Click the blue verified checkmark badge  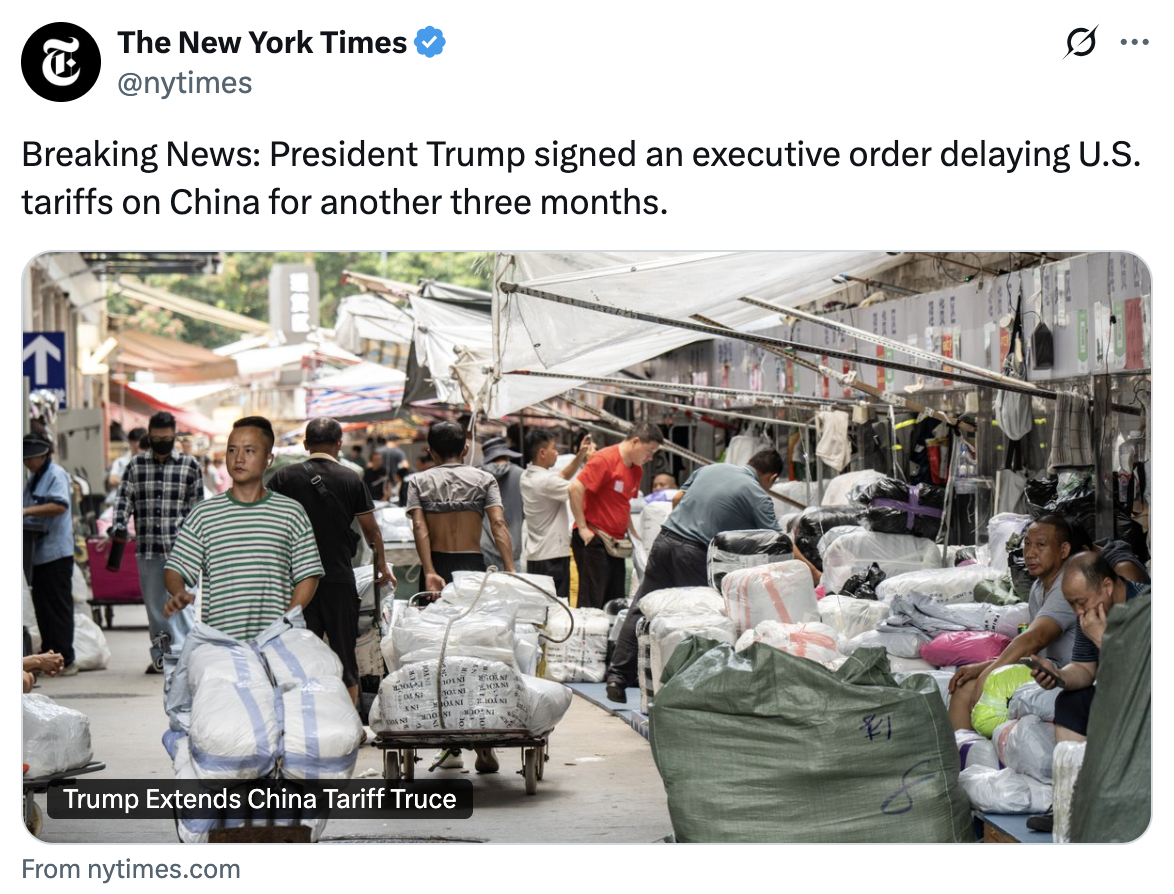click(430, 42)
